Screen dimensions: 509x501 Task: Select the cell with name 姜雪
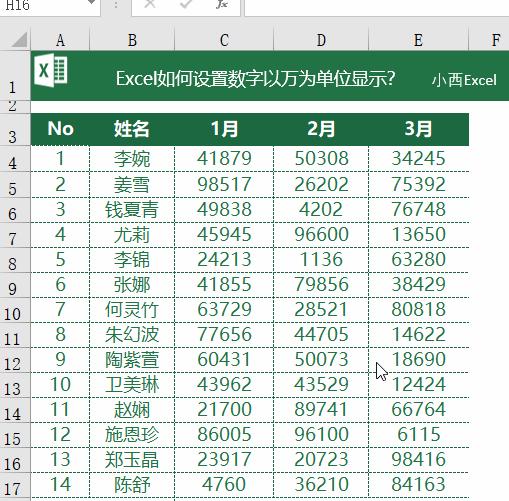pyautogui.click(x=132, y=185)
